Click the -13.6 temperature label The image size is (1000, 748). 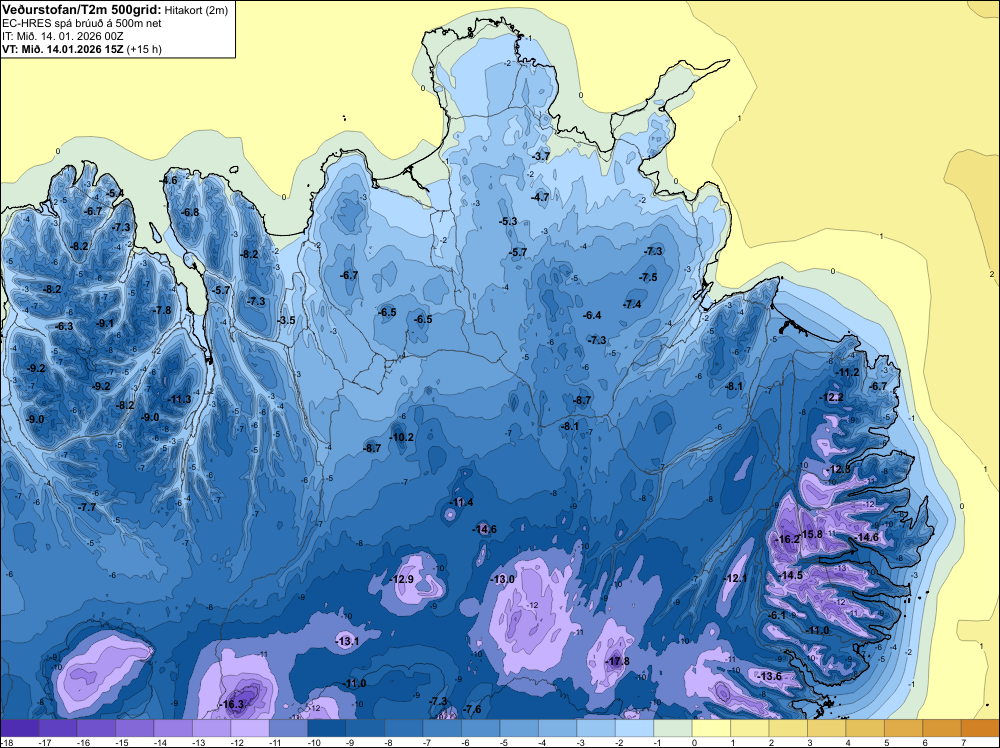[768, 676]
